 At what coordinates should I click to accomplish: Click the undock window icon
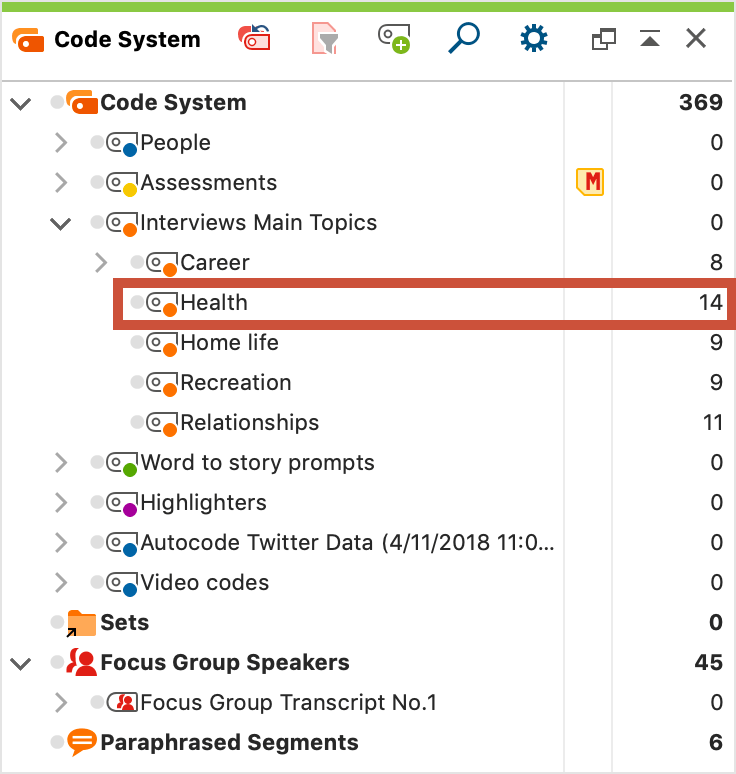coord(603,39)
